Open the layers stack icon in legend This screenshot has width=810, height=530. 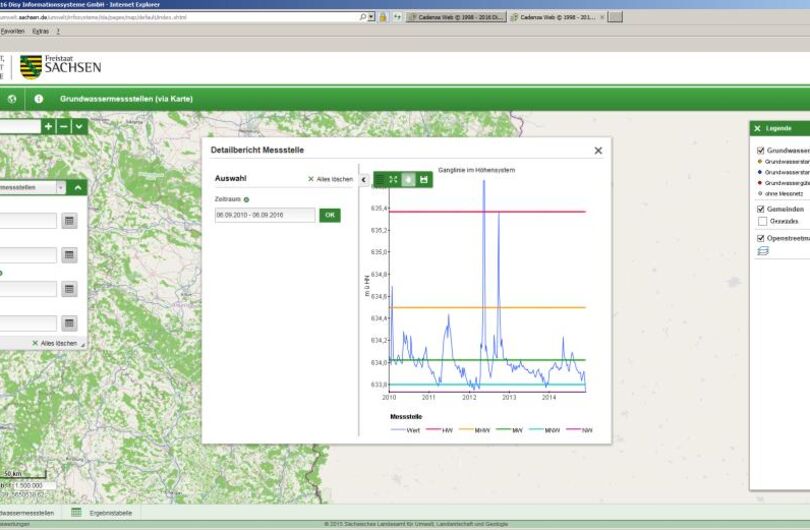[763, 251]
